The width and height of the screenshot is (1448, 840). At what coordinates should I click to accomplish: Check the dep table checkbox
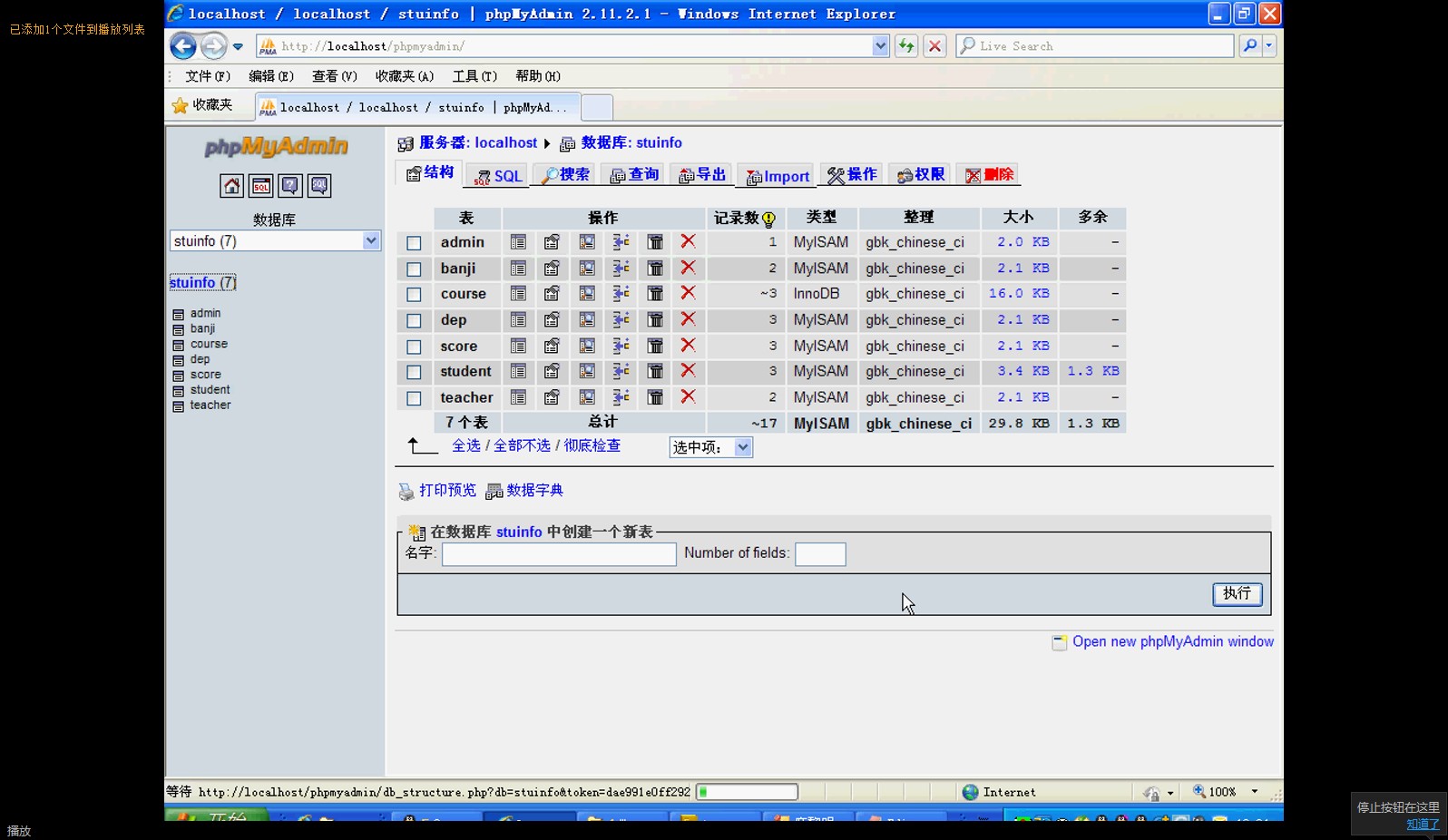pyautogui.click(x=414, y=321)
